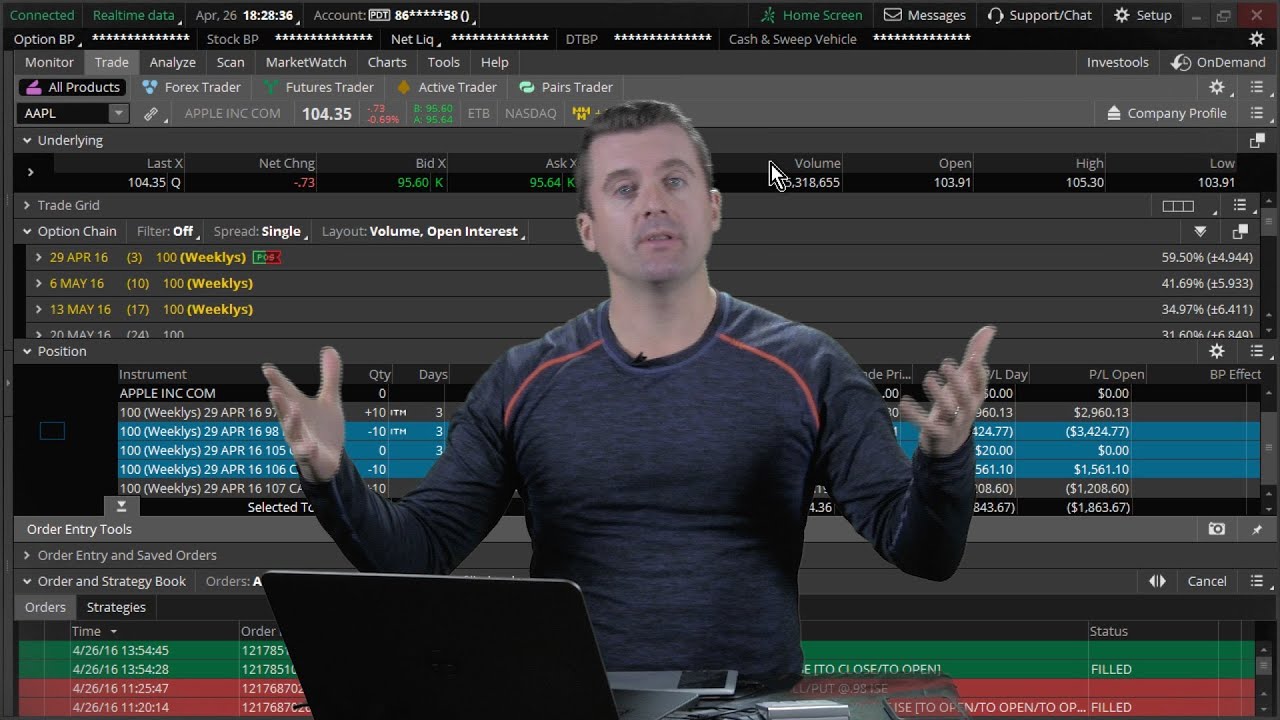Image resolution: width=1280 pixels, height=720 pixels.
Task: Go to the Home Screen
Action: [x=811, y=15]
